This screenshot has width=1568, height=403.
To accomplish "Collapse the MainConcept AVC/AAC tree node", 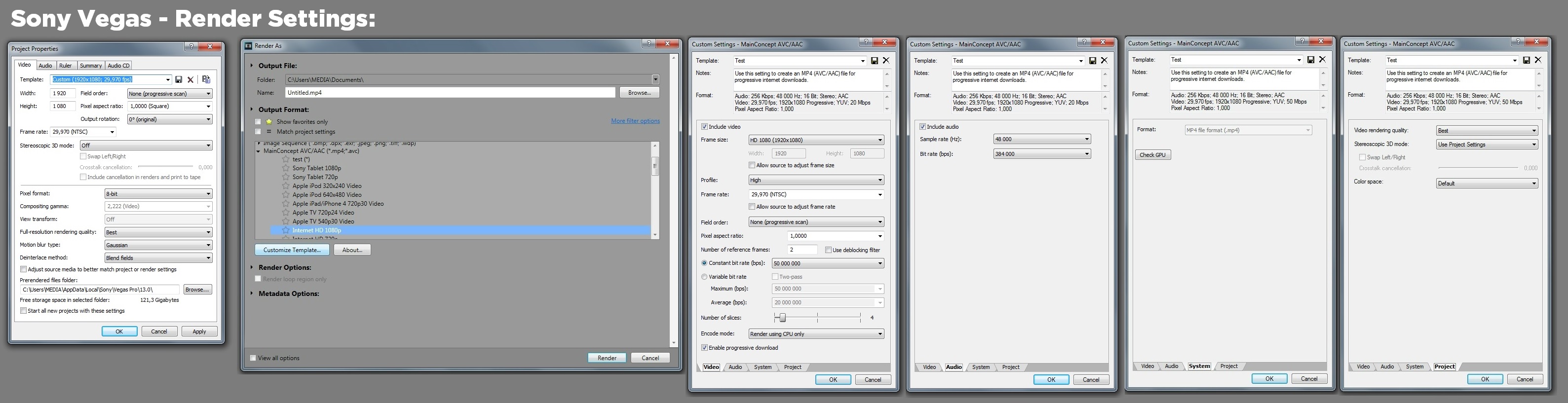I will [259, 151].
